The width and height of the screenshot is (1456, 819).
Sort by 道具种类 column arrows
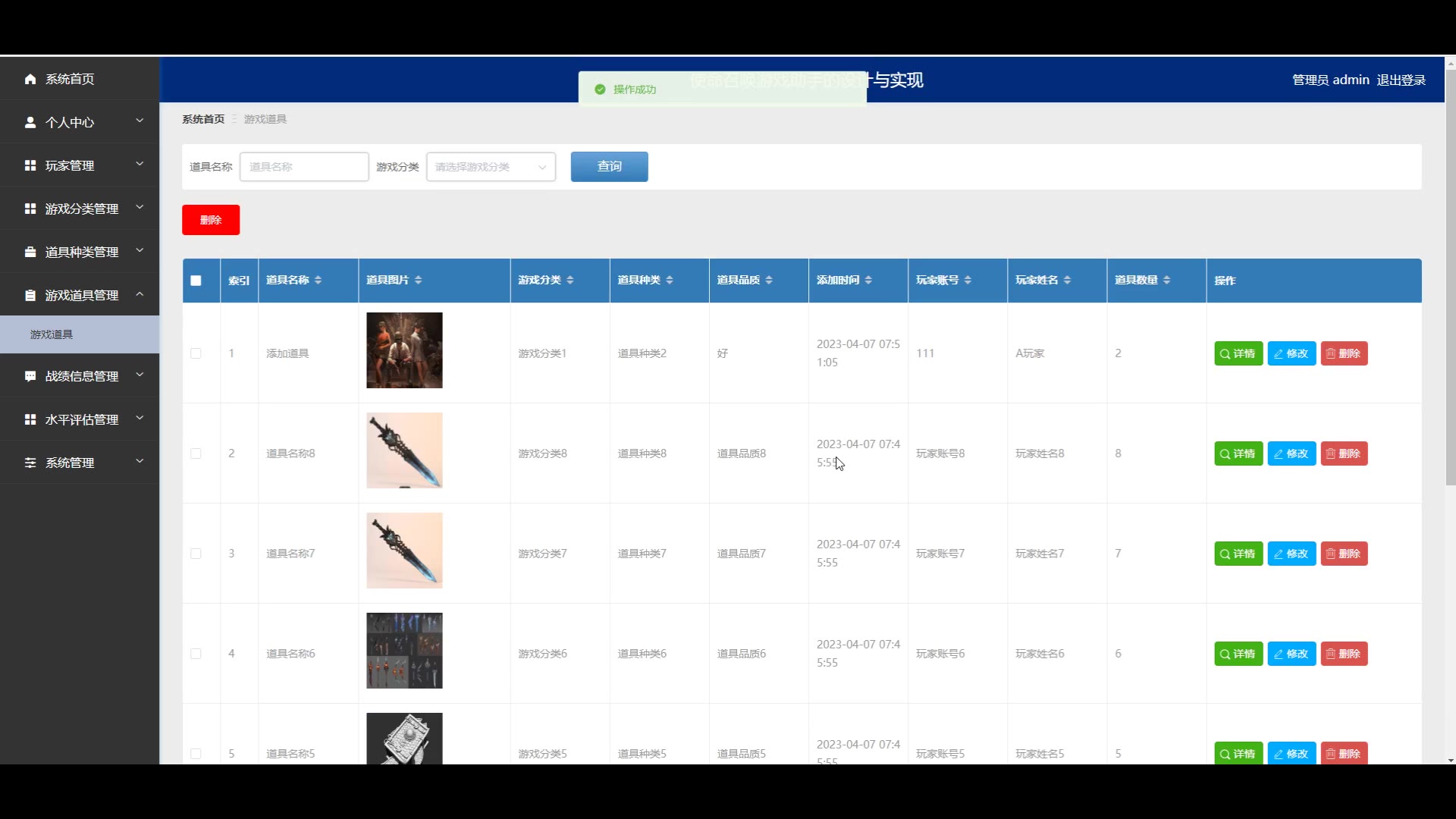click(x=669, y=281)
